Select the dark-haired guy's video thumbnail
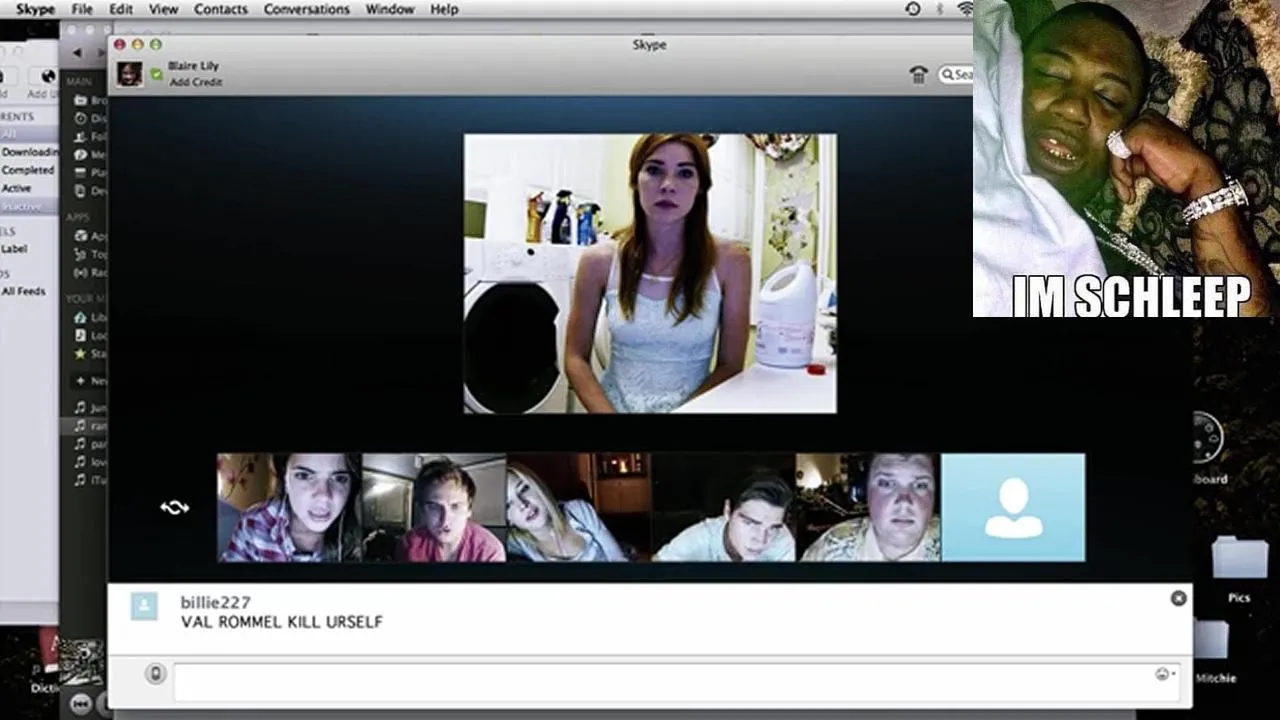The height and width of the screenshot is (720, 1280). coord(724,507)
